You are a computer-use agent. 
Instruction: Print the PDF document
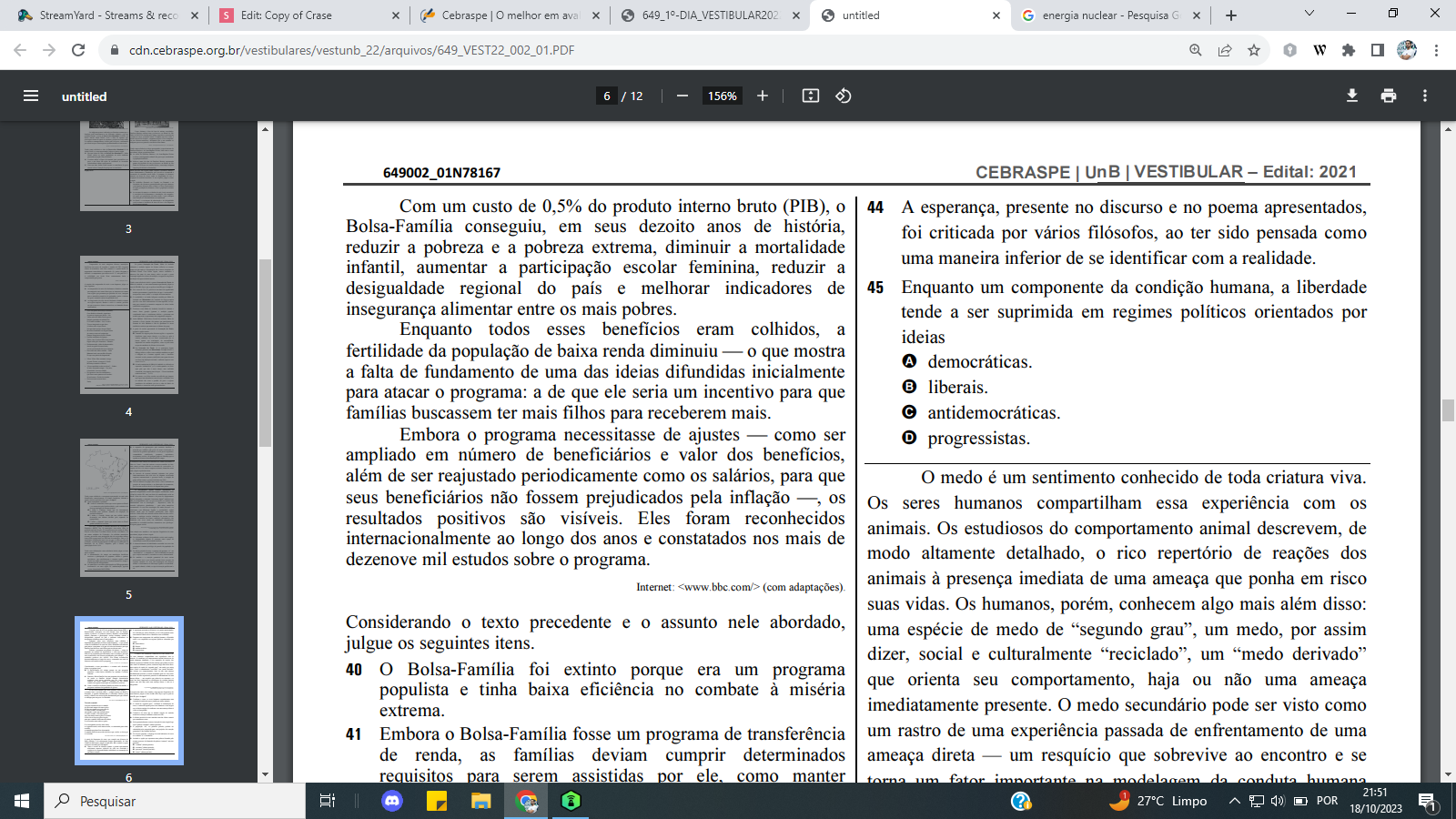coord(1389,96)
